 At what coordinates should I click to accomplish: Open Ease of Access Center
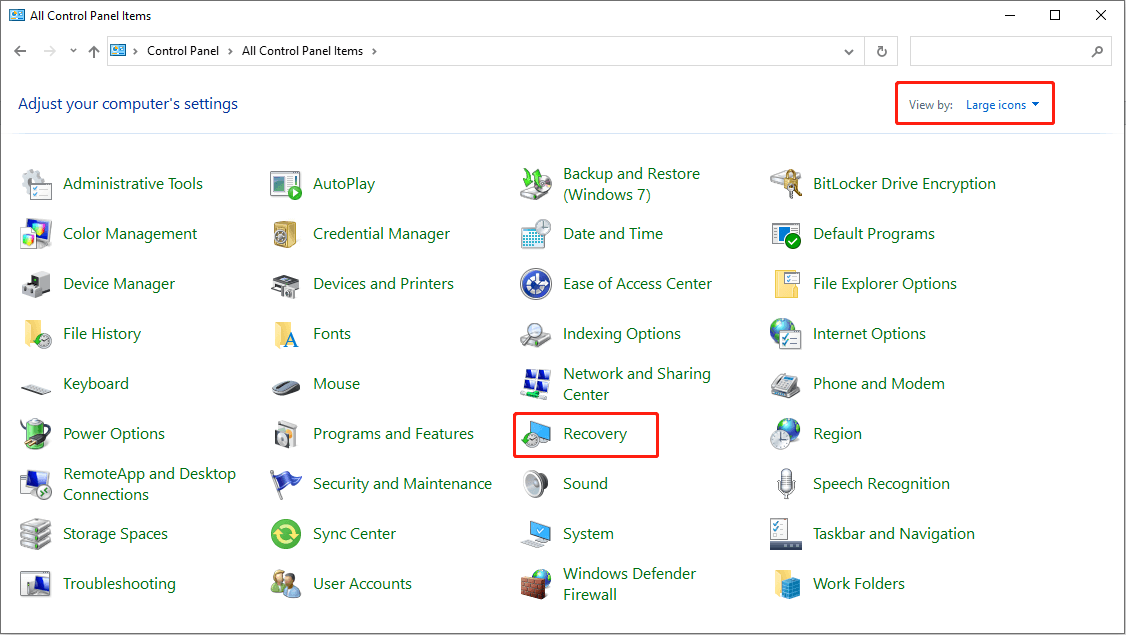coord(637,284)
